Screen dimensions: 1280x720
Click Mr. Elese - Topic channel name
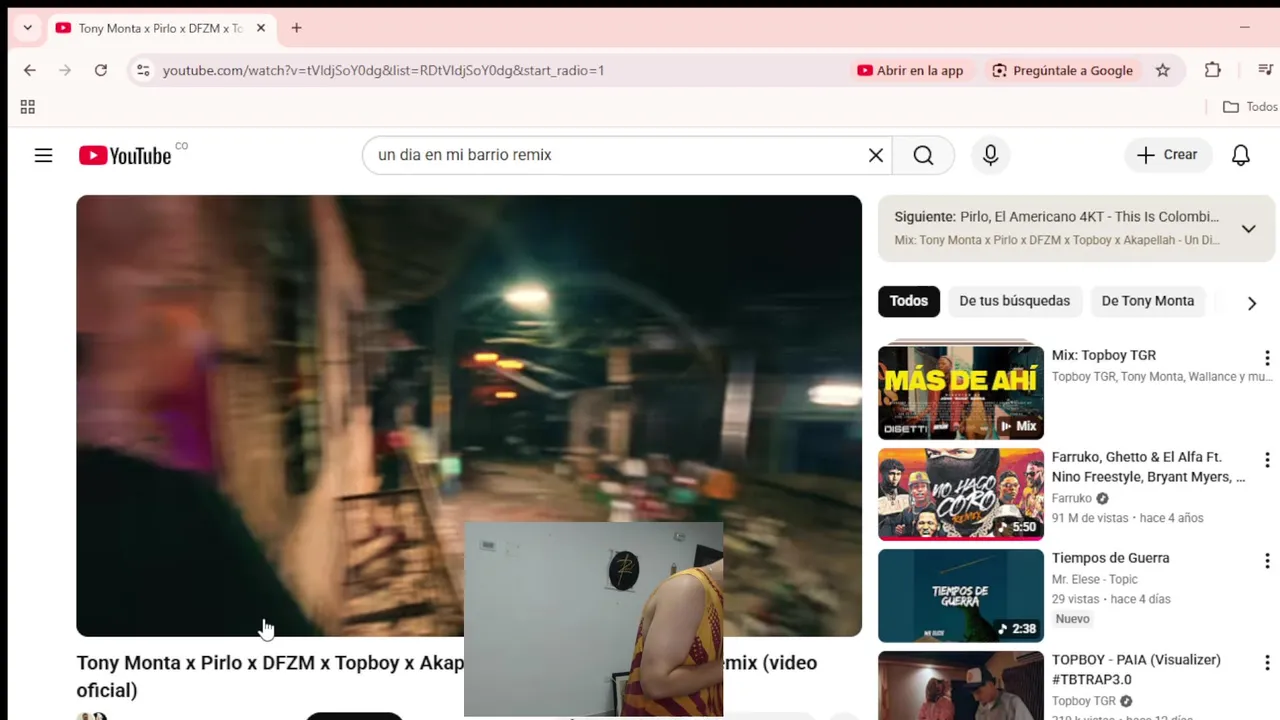click(x=1095, y=579)
